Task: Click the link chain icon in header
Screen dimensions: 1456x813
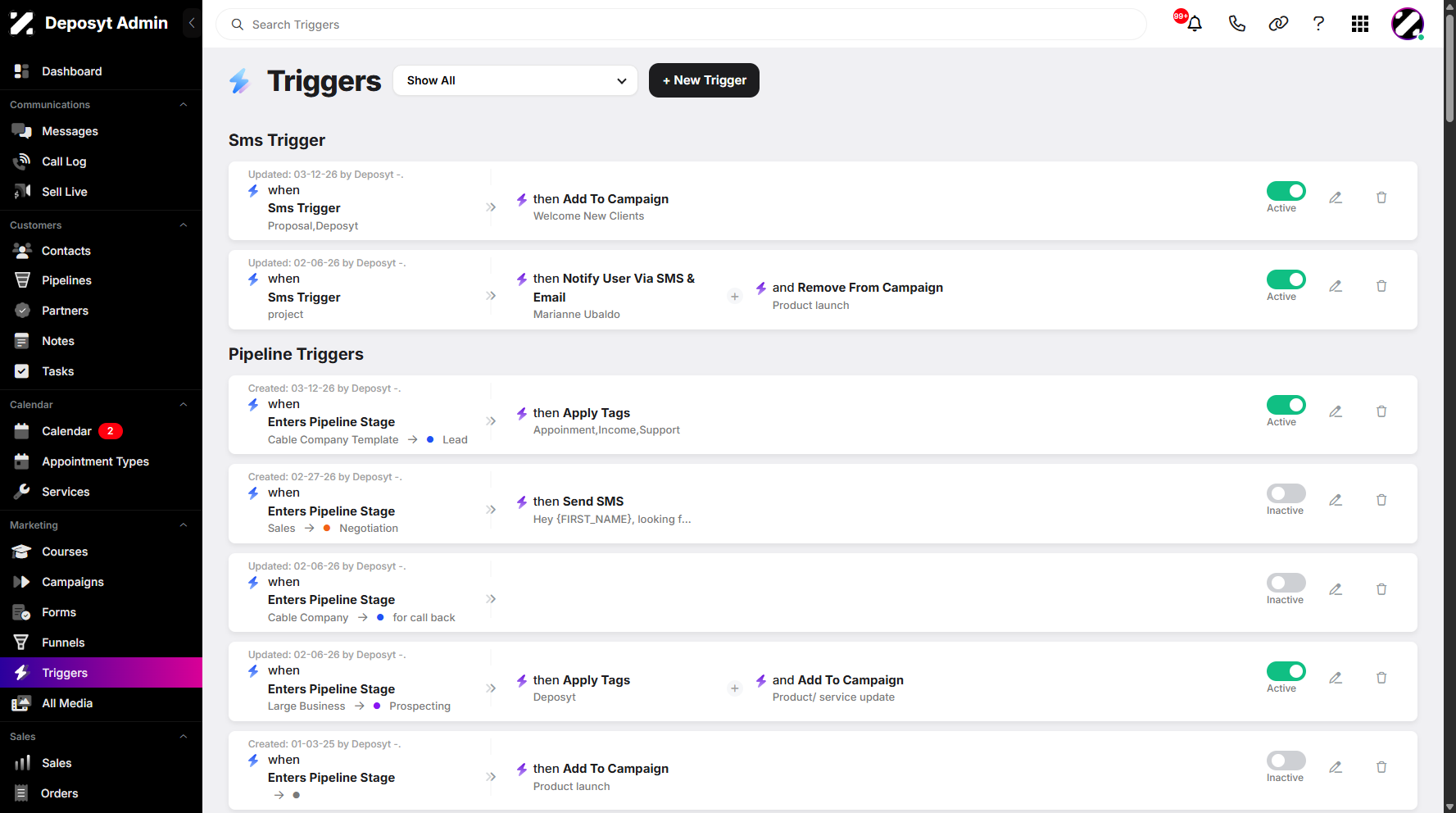Action: tap(1278, 24)
